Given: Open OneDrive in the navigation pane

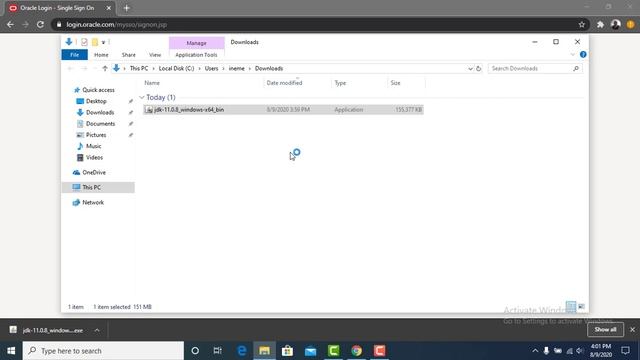Looking at the screenshot, I should (94, 172).
